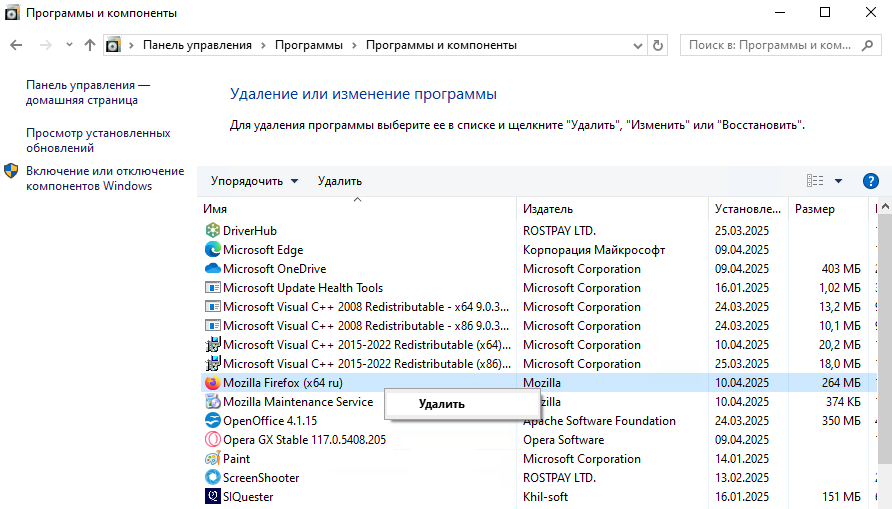Click Корпорация Майкрософт publisher cell
892x509 pixels.
[x=594, y=250]
